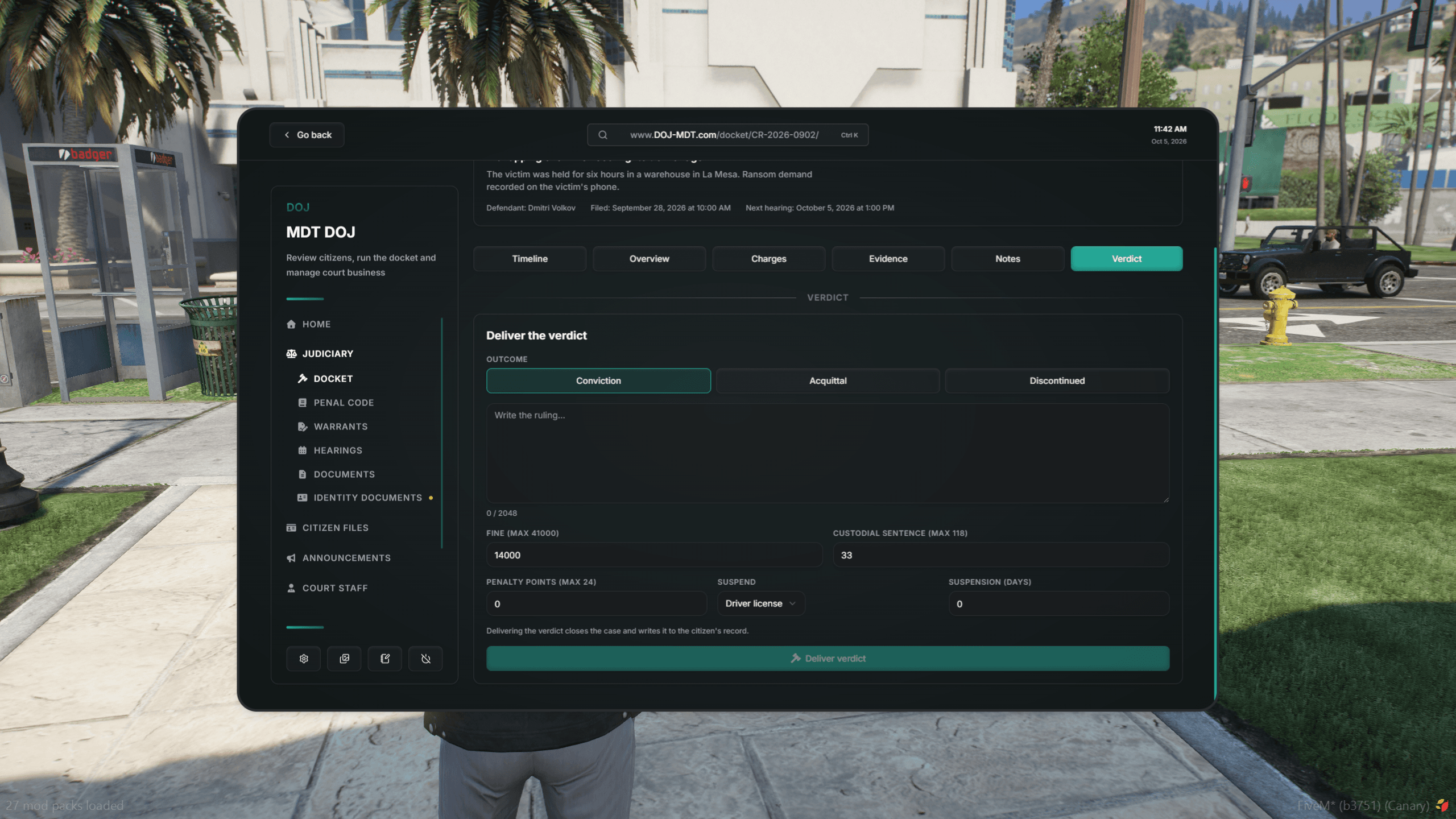This screenshot has height=819, width=1456.
Task: Switch to the Timeline tab
Action: click(x=530, y=259)
